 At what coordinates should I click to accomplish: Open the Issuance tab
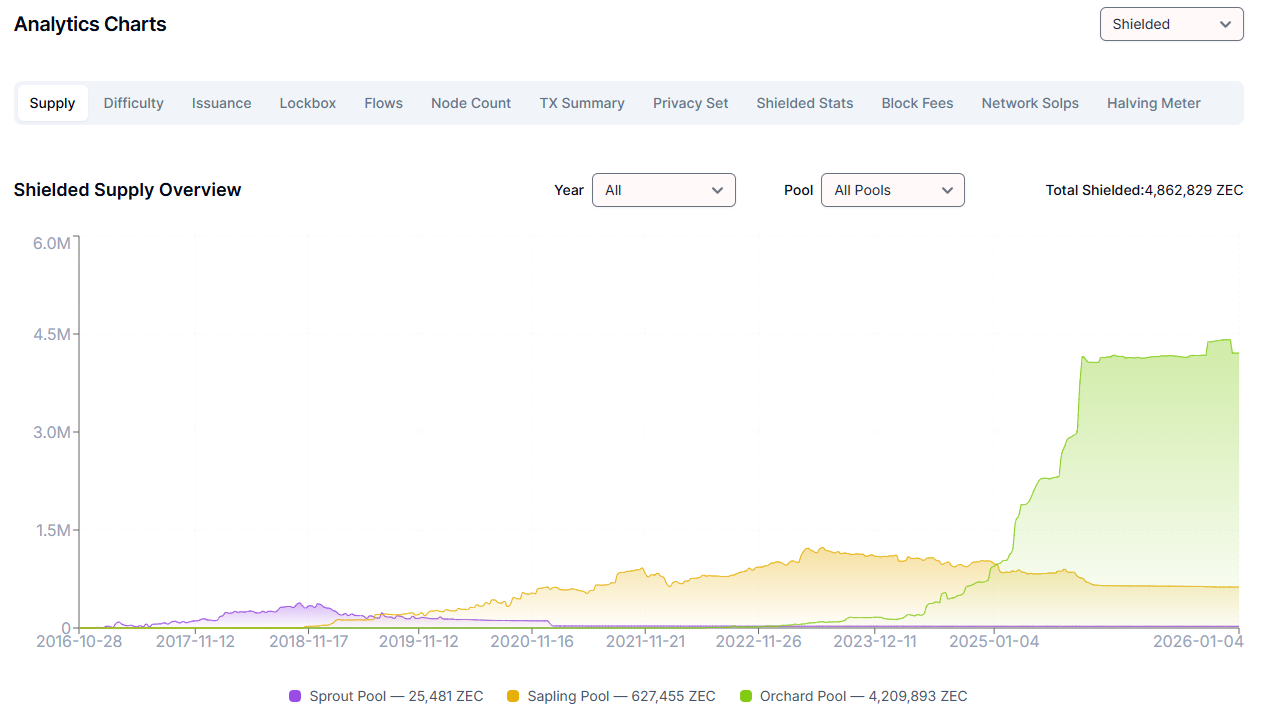point(221,103)
